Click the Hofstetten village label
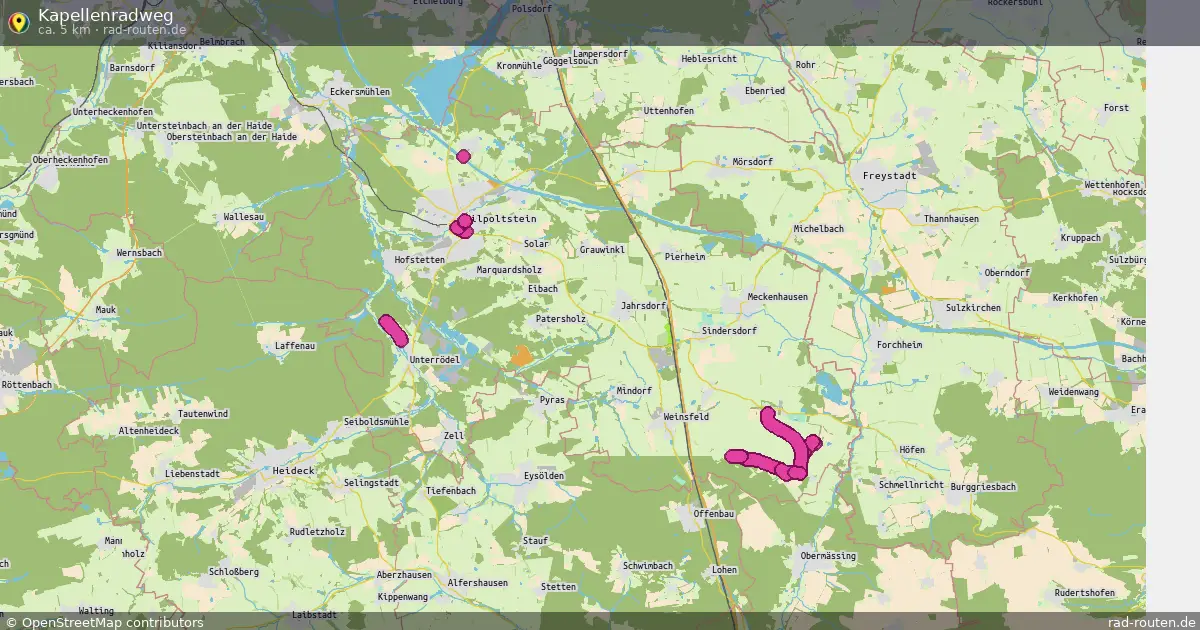The height and width of the screenshot is (630, 1200). click(419, 259)
